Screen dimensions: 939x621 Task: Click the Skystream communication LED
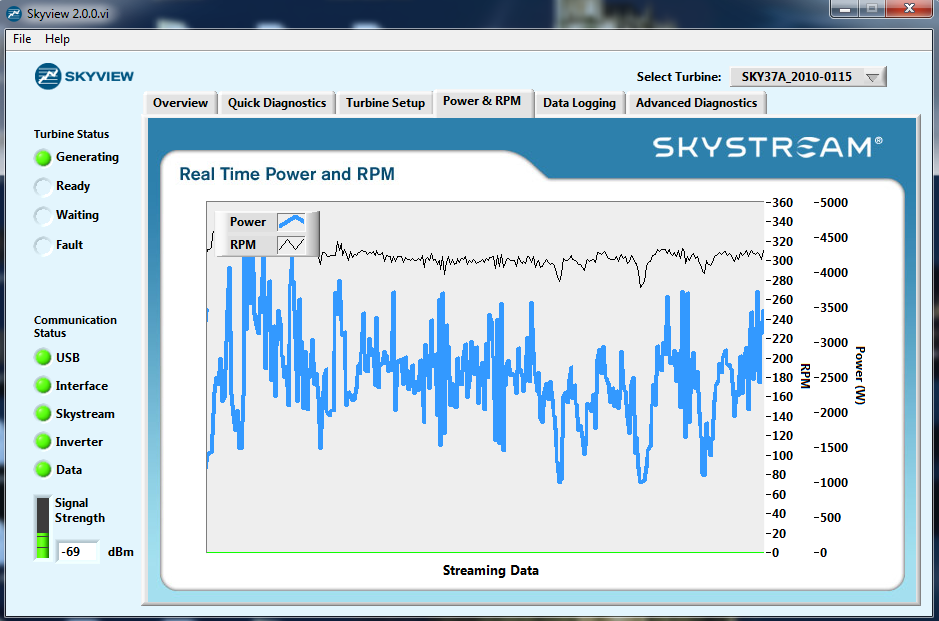[43, 414]
